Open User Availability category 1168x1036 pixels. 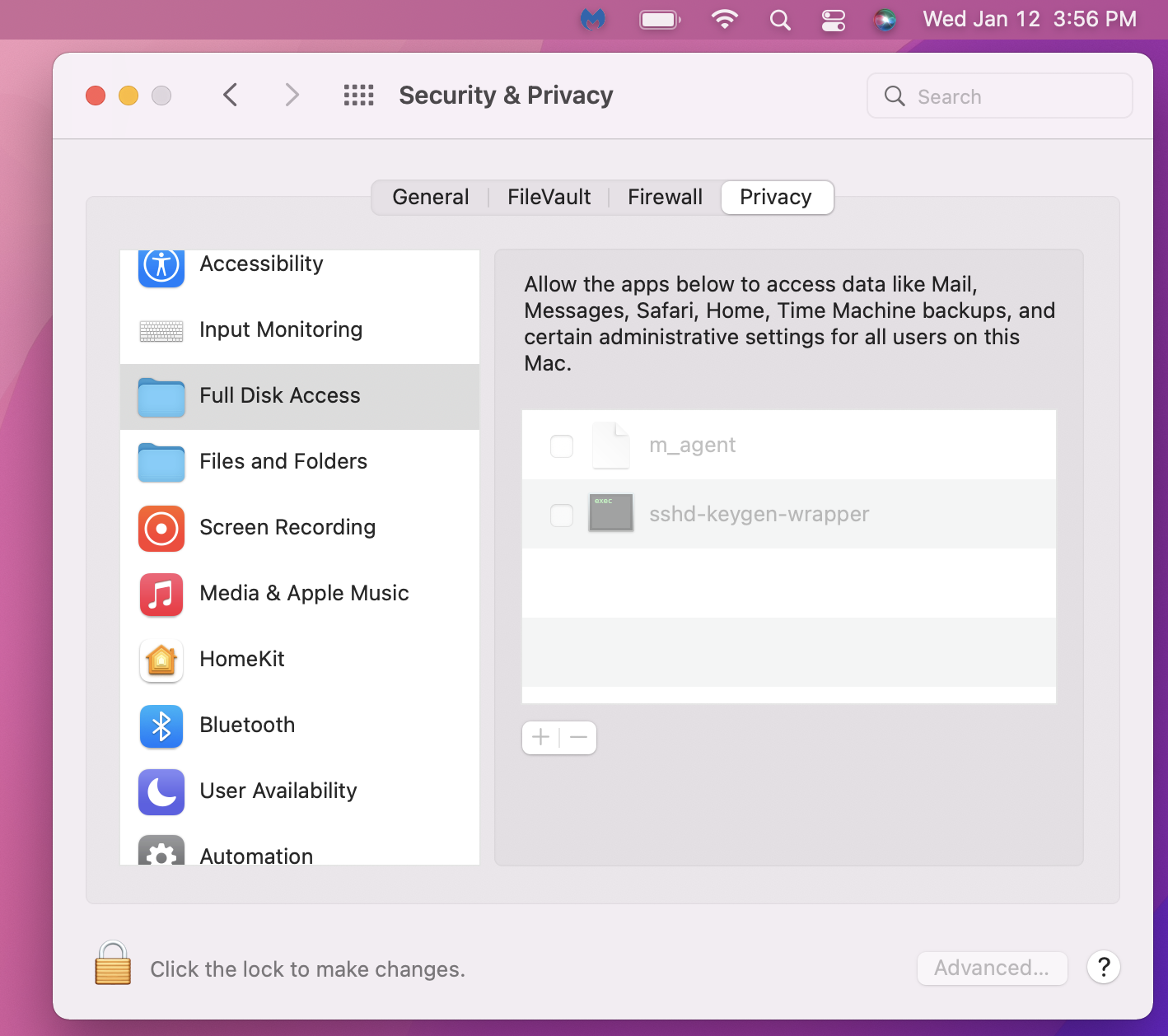pyautogui.click(x=278, y=791)
